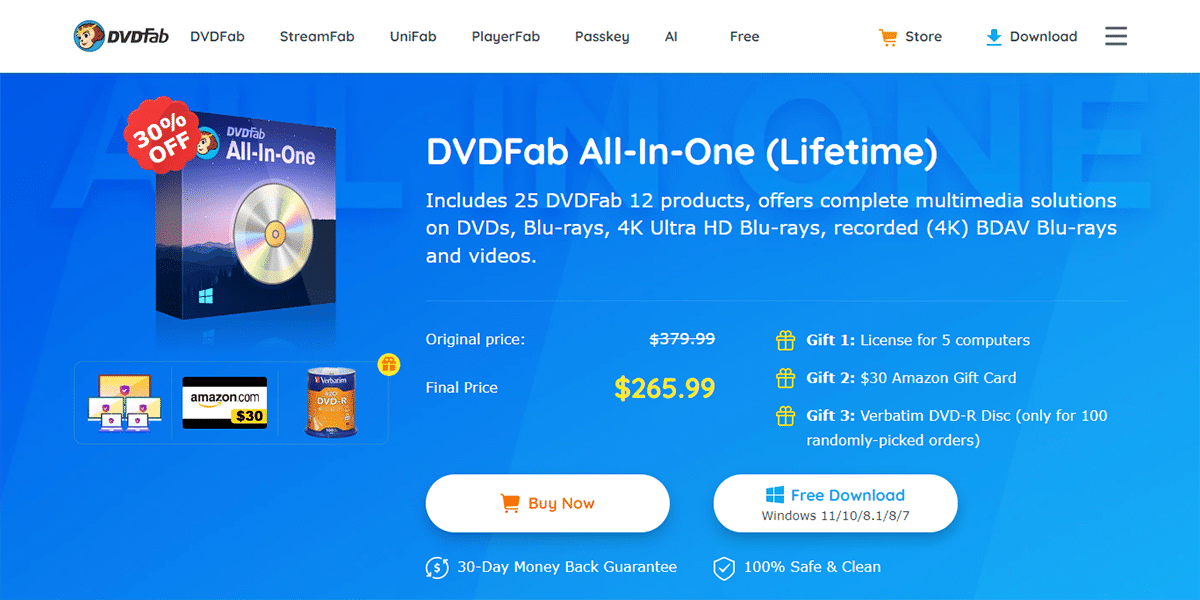Click Free Download for Windows button
Viewport: 1200px width, 600px height.
835,503
